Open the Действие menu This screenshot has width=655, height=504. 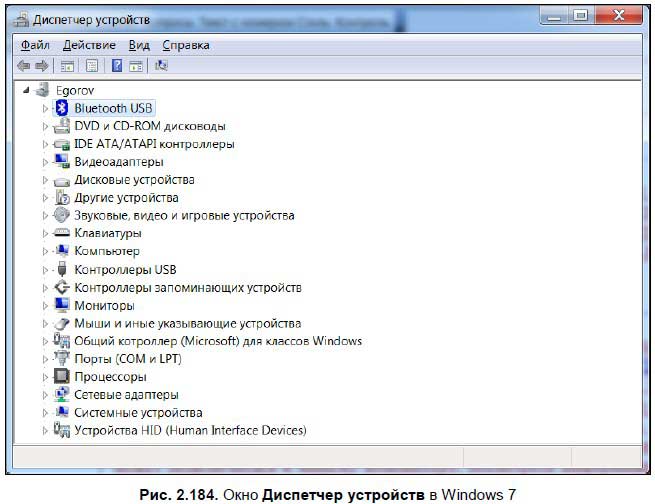[89, 45]
